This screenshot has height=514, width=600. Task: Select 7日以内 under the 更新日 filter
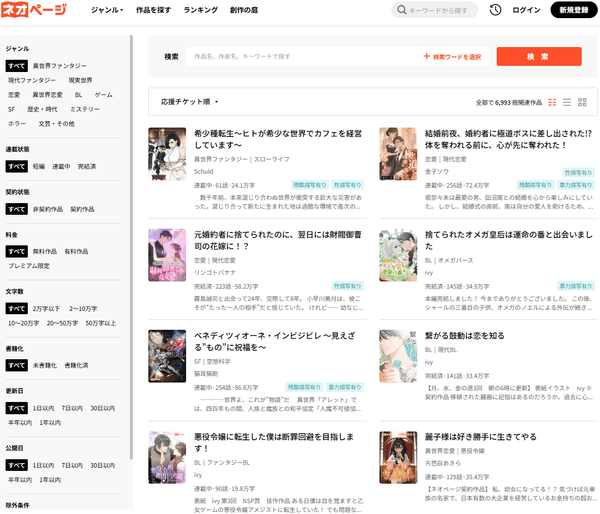tap(72, 408)
